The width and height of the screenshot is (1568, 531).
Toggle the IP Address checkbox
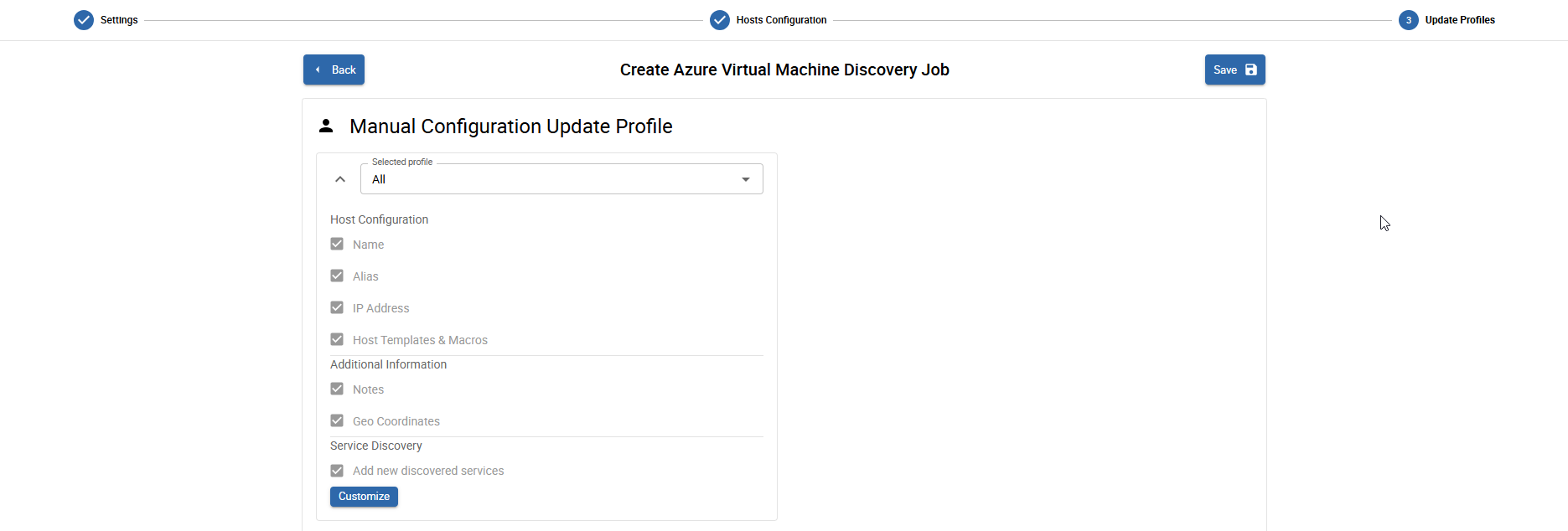click(337, 307)
